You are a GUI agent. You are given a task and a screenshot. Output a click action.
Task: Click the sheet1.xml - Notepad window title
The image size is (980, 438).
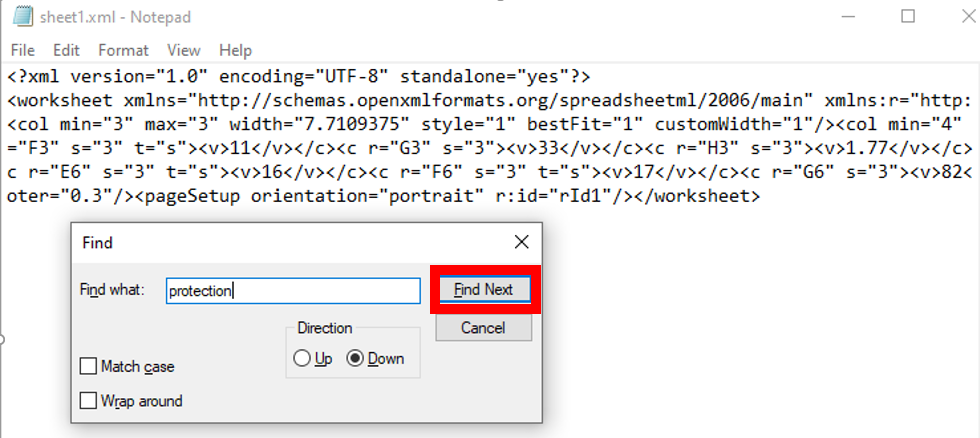pos(115,17)
